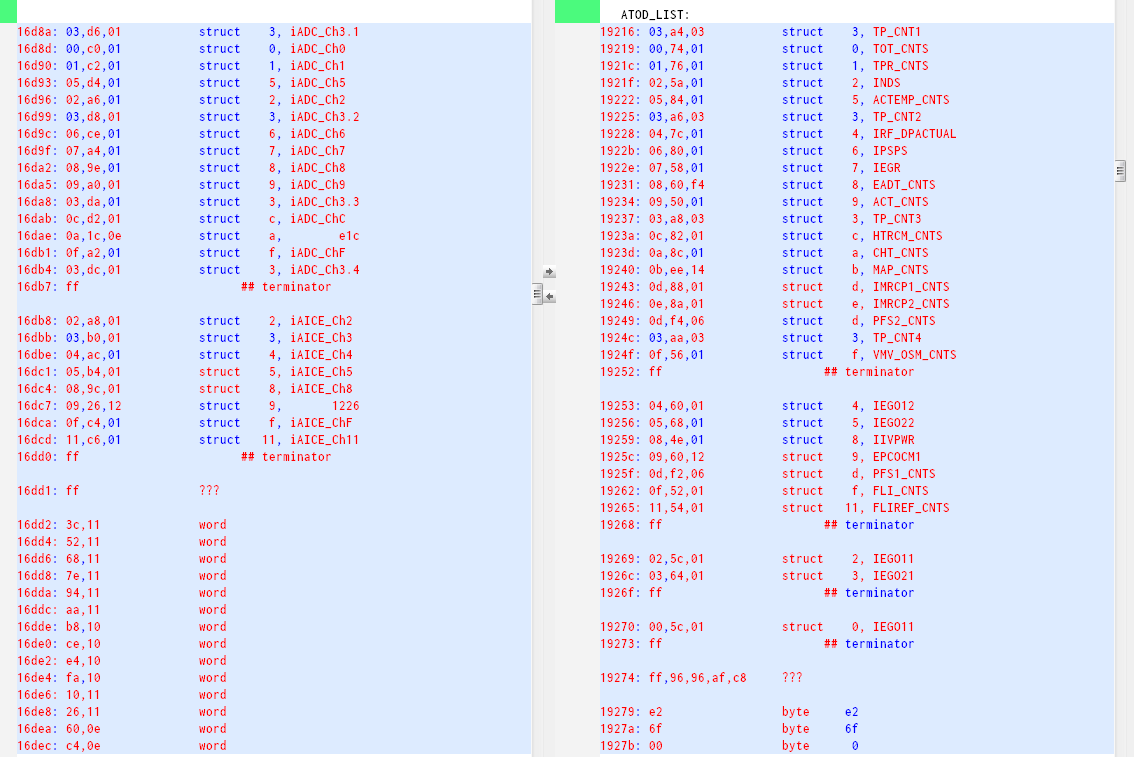Click the green change marker above left pane
The image size is (1134, 757).
[8, 11]
